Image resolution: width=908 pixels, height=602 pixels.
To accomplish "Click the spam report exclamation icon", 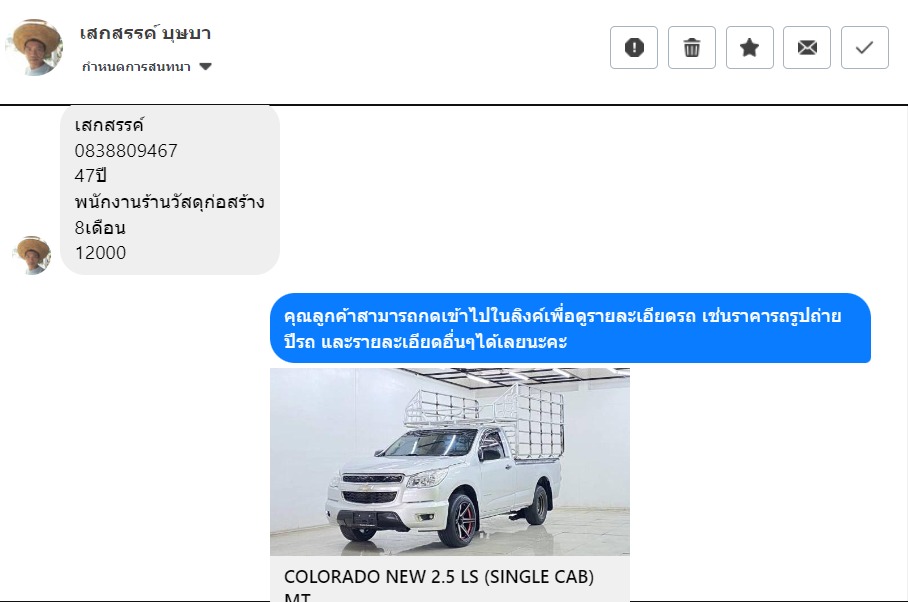I will click(634, 47).
